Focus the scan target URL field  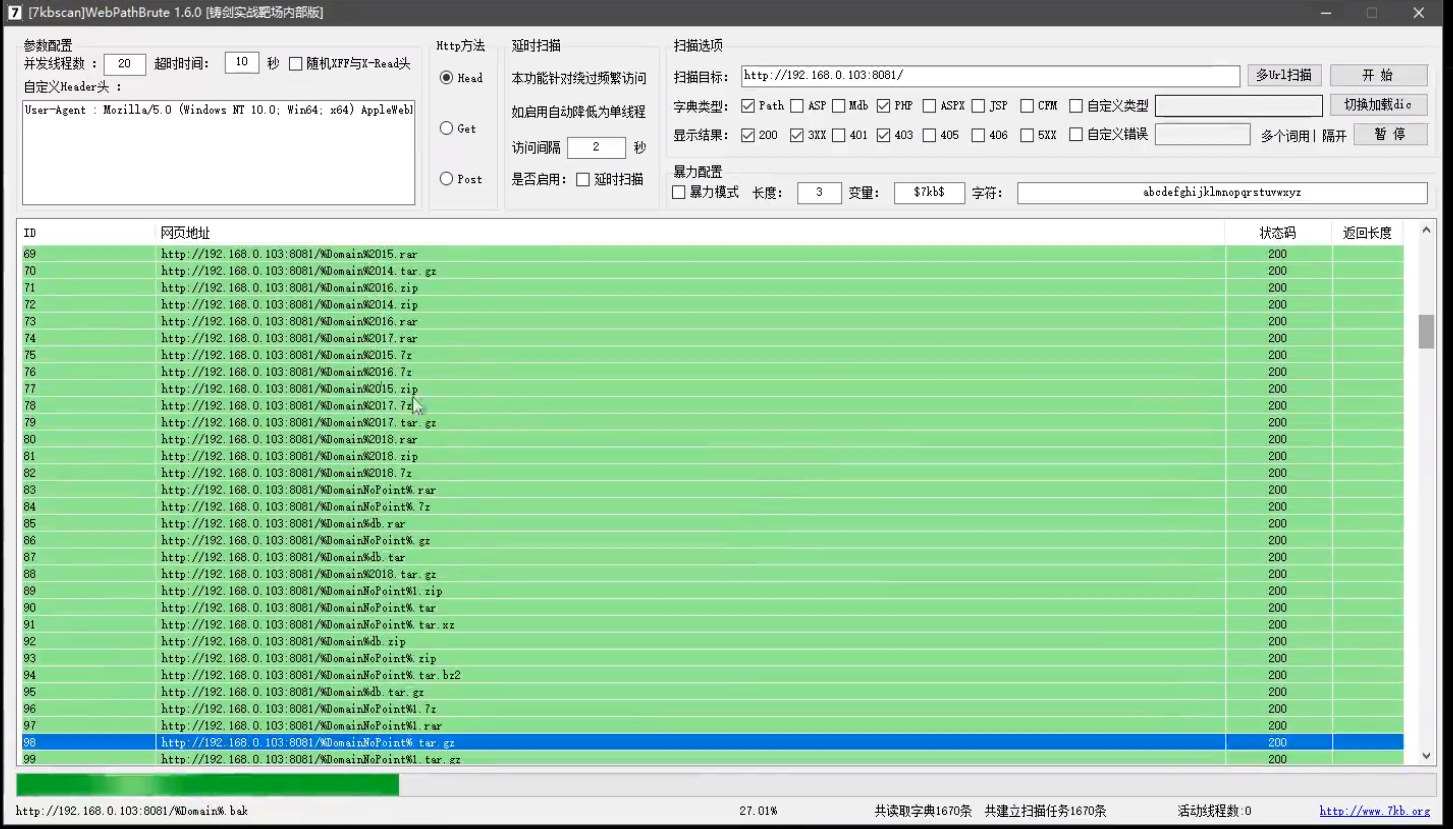click(x=990, y=76)
